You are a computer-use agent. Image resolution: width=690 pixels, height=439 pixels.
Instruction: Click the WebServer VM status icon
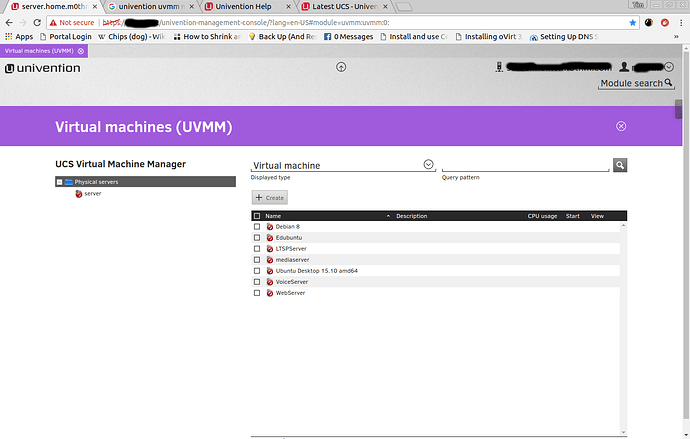tap(270, 293)
